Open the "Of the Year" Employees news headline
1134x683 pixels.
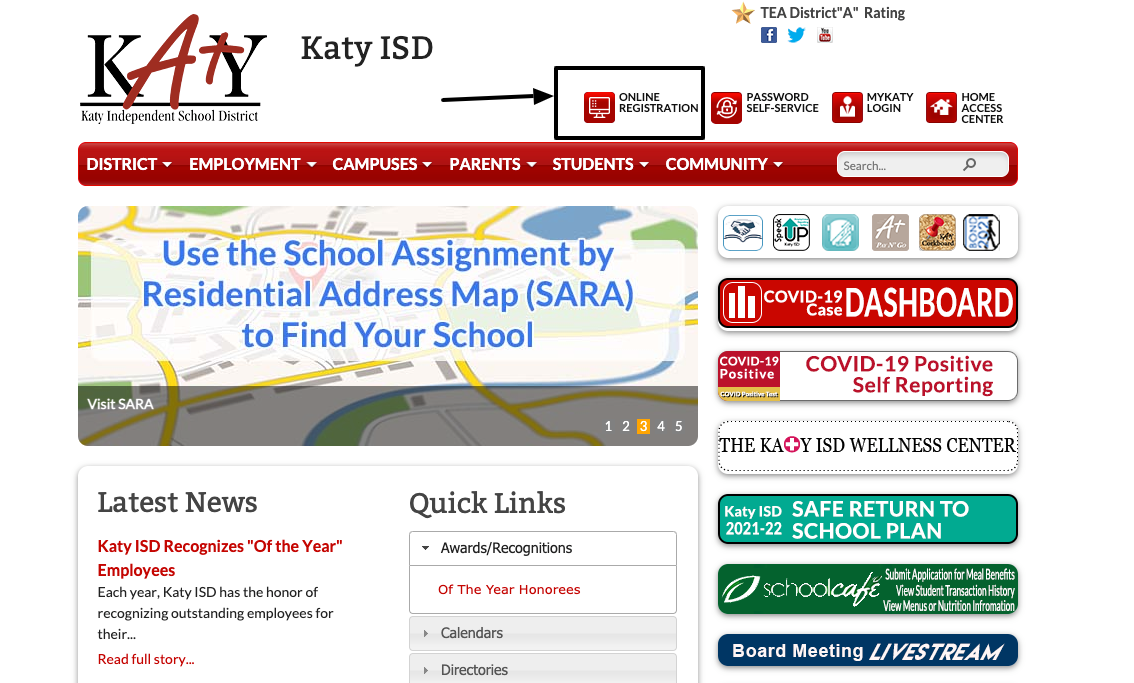pyautogui.click(x=220, y=558)
